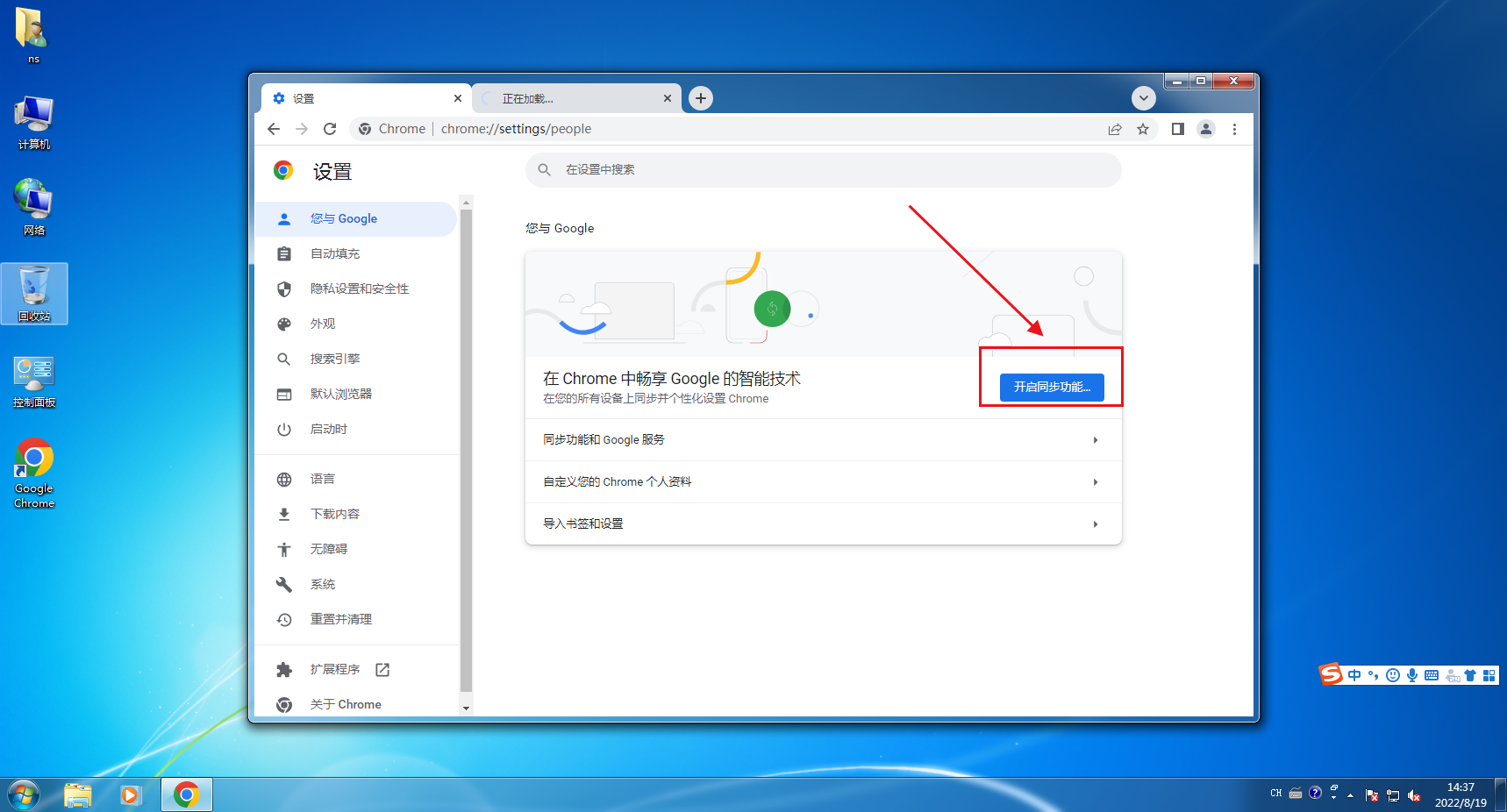Select the 回收站 recycle bin icon
The height and width of the screenshot is (812, 1507).
click(x=34, y=294)
